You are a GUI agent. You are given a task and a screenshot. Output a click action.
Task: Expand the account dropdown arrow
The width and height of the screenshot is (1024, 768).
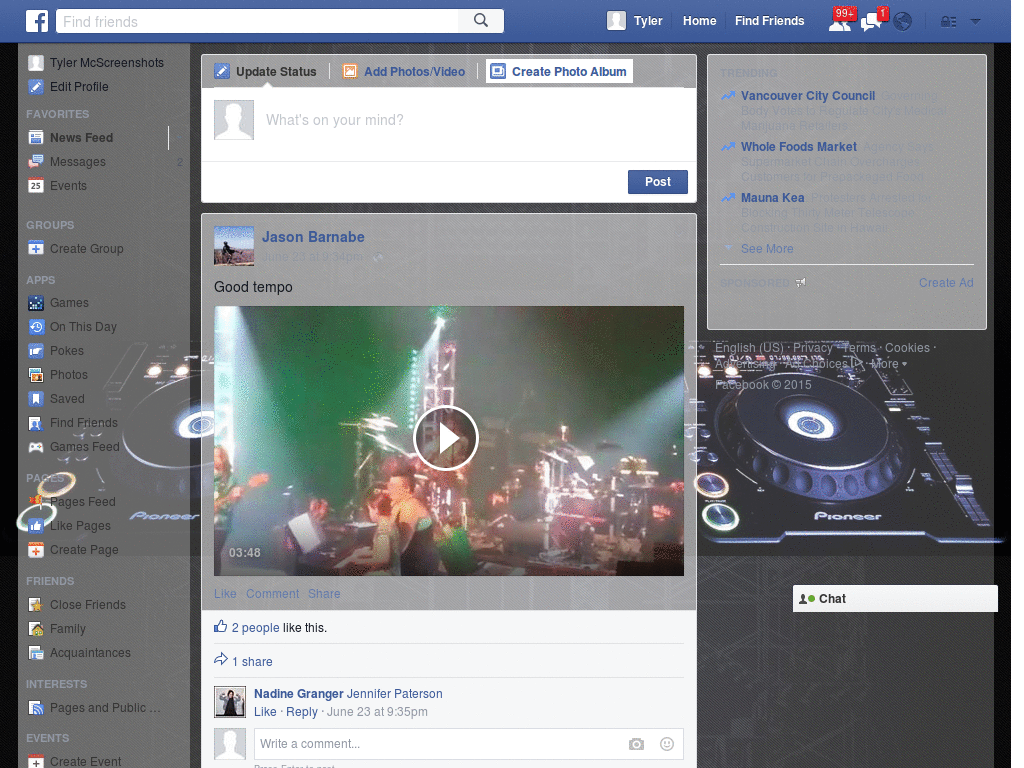975,22
